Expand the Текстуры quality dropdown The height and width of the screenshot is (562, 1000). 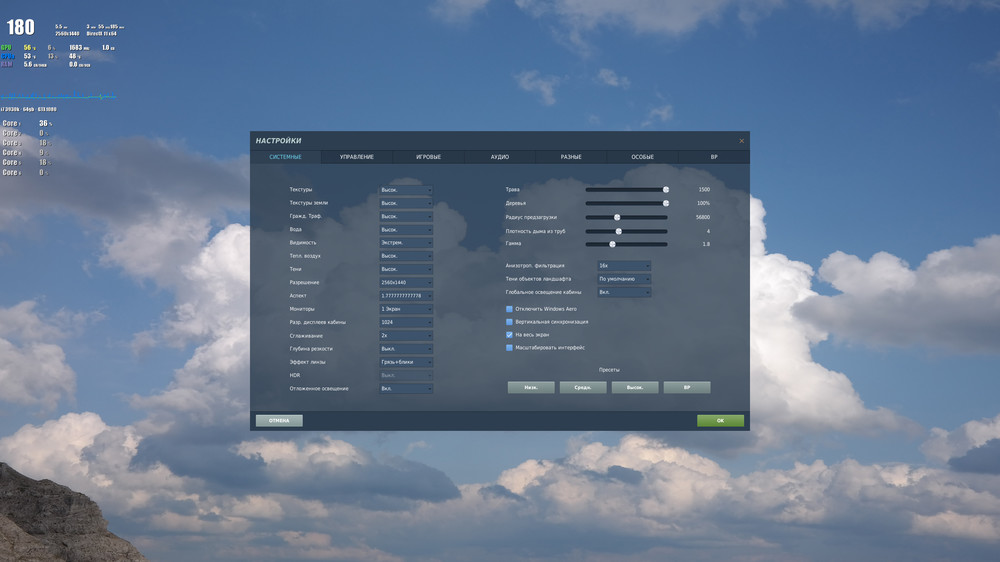[x=406, y=190]
